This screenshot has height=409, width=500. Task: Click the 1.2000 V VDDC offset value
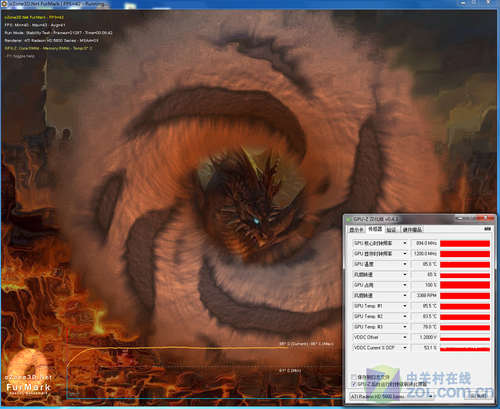click(424, 337)
